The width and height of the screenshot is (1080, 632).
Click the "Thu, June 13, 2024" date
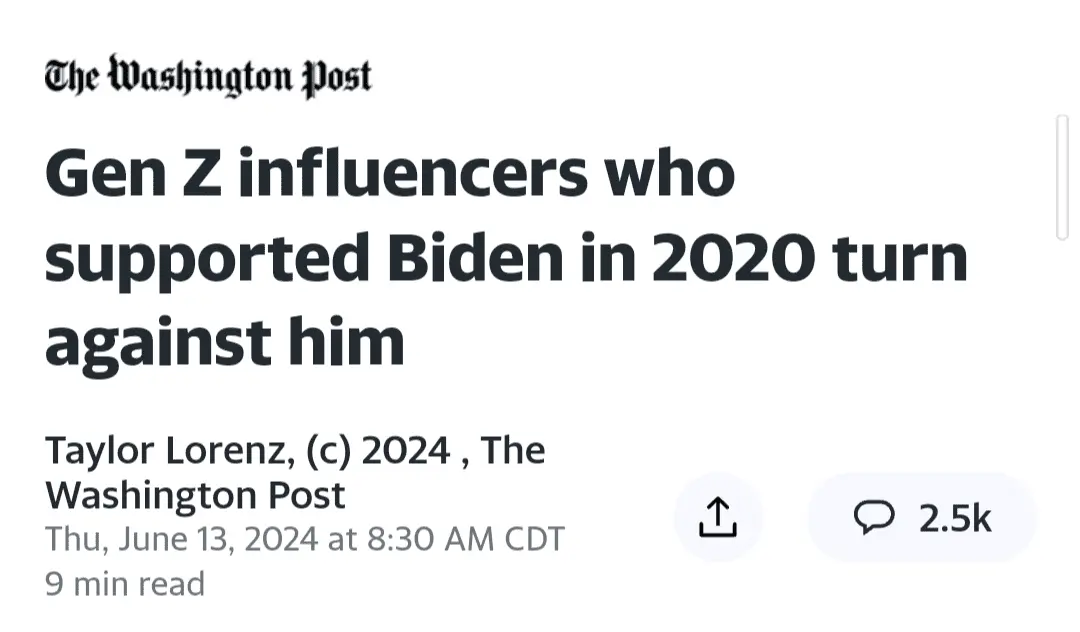(182, 540)
